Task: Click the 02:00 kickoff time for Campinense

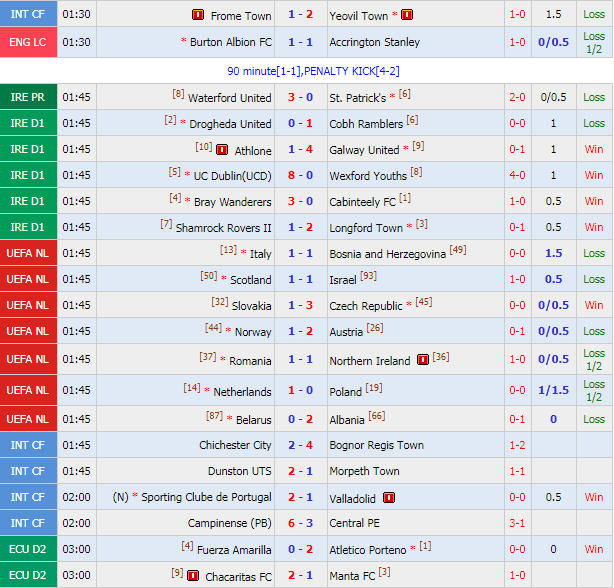Action: (76, 523)
